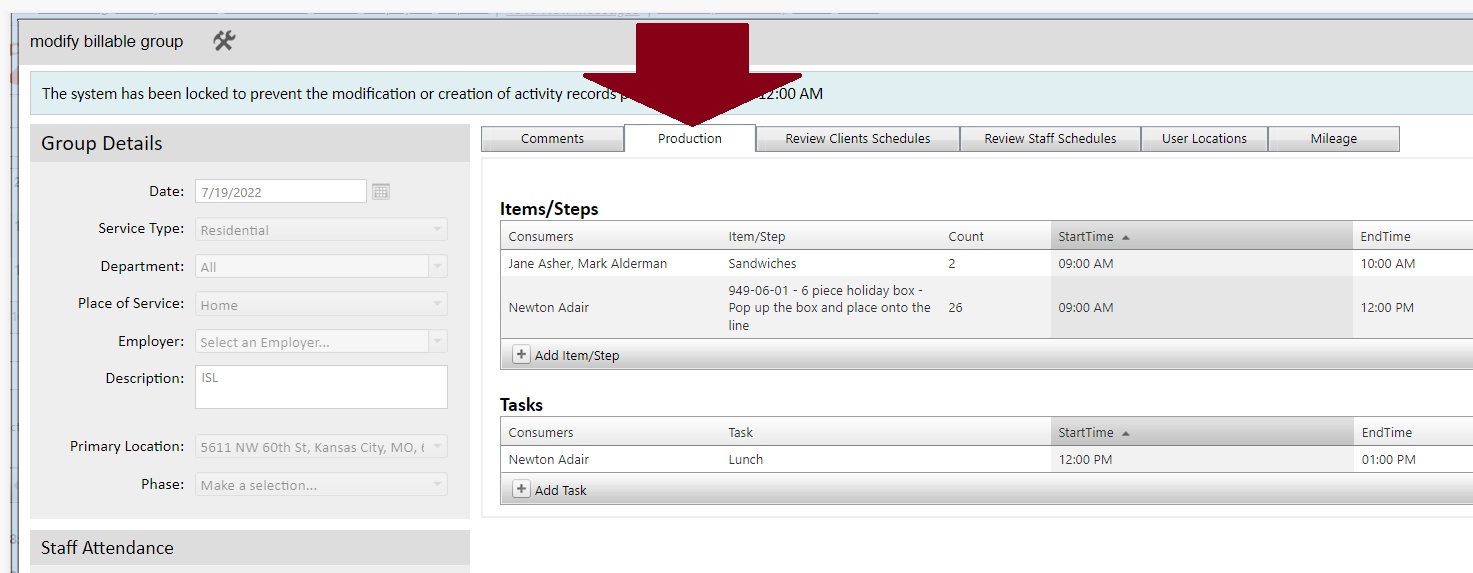Click the 01:00 PM end time cell
Screen dimensions: 1473x573
(1389, 459)
